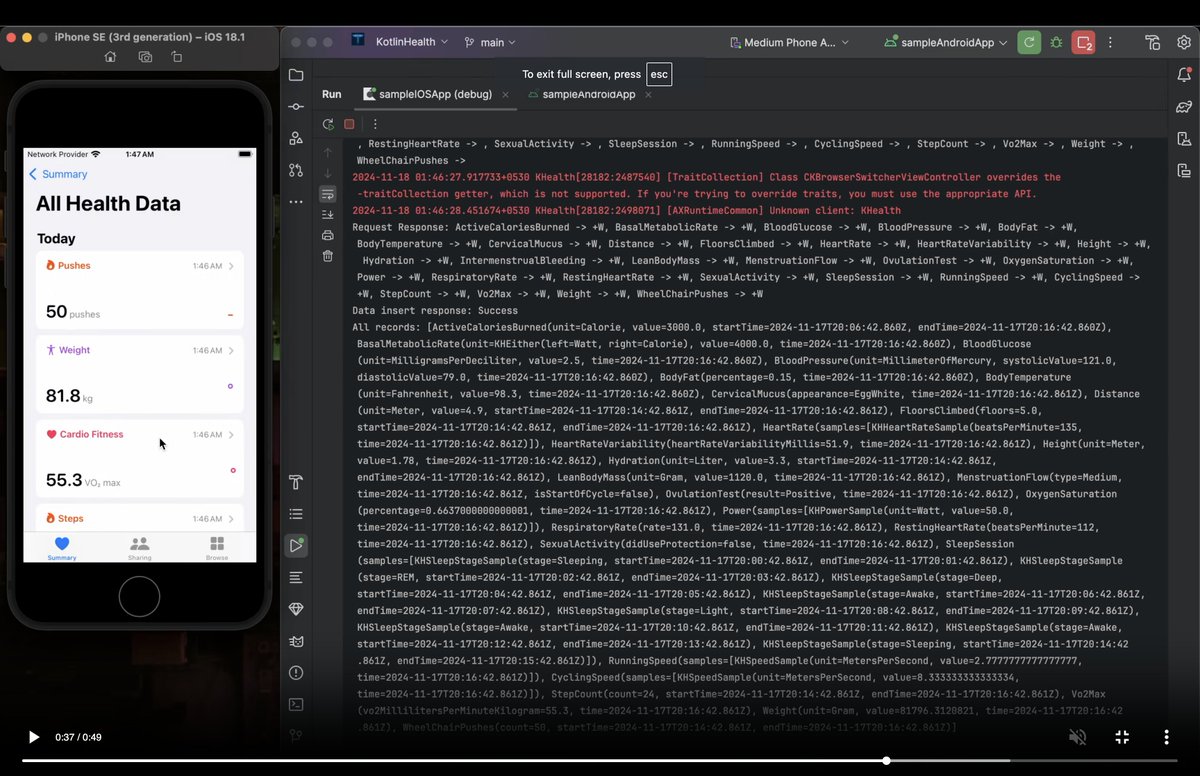This screenshot has height=776, width=1200.
Task: Open the Weight health card
Action: 140,375
